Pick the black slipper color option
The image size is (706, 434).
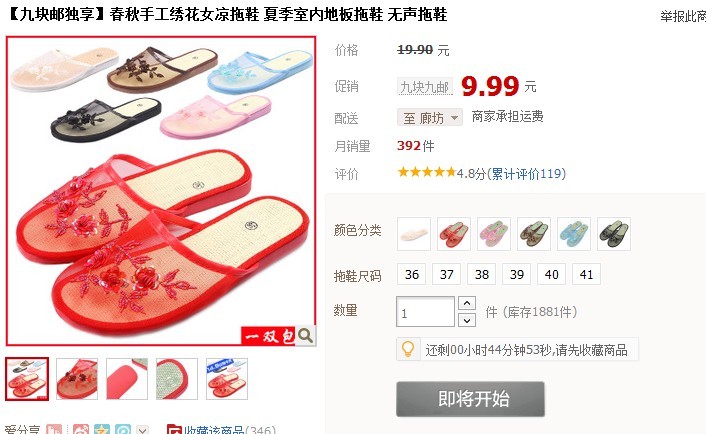(614, 234)
